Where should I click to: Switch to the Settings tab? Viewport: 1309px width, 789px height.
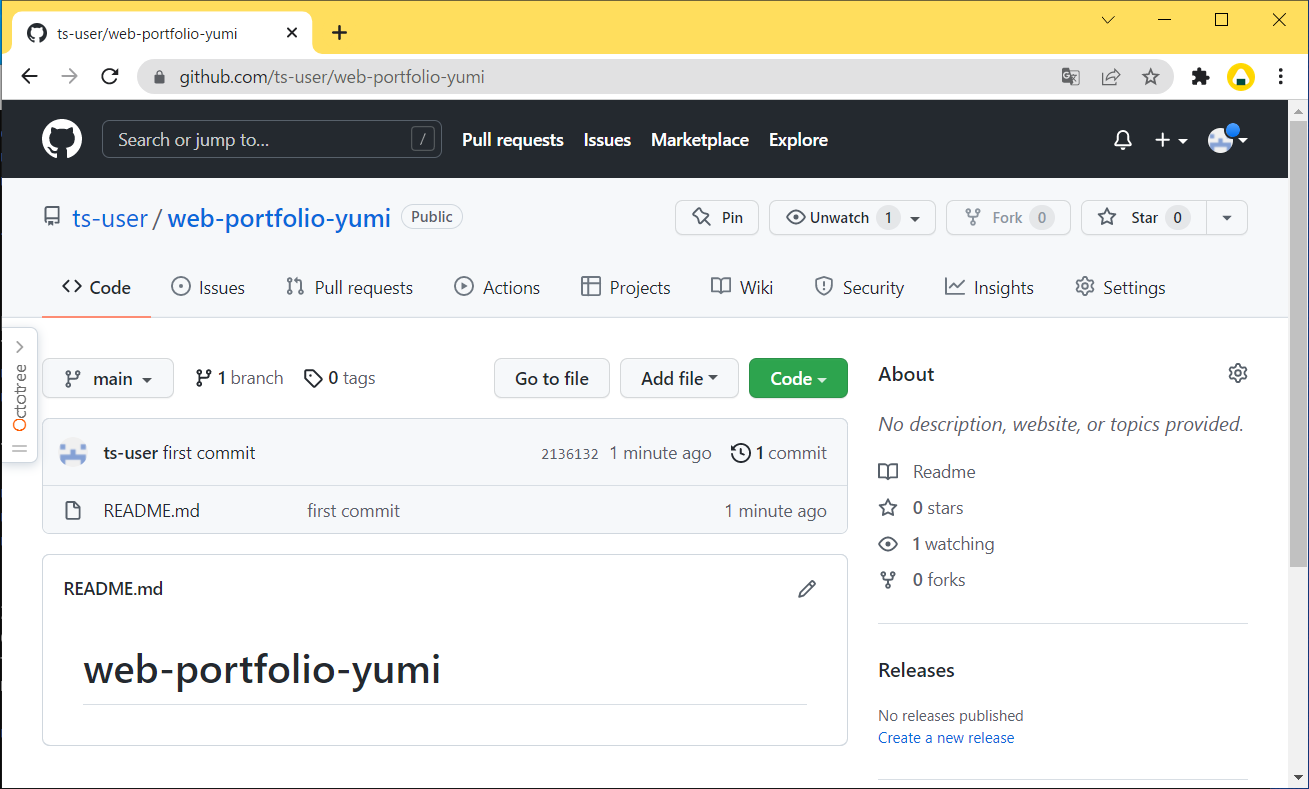click(1120, 288)
